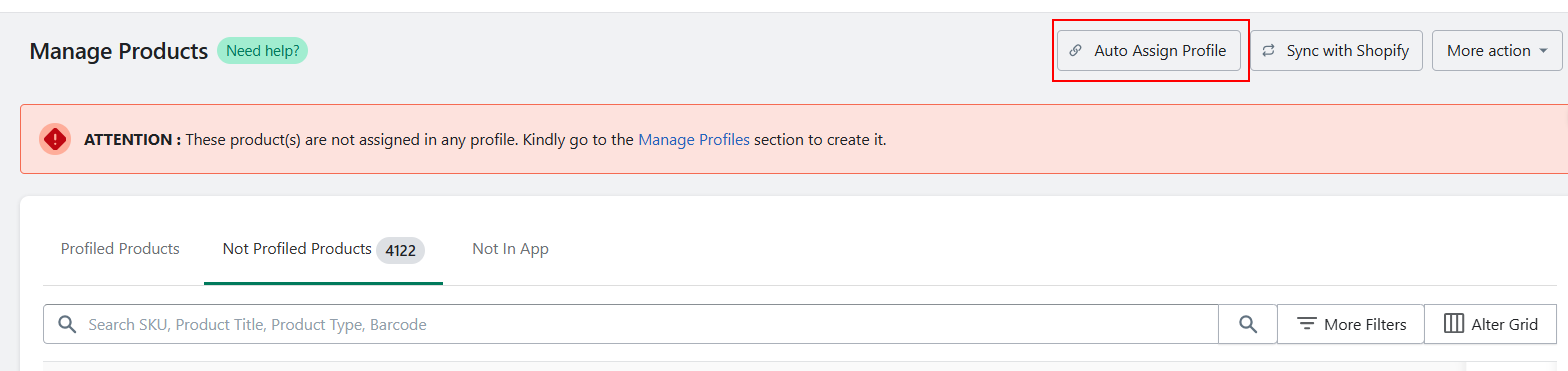Click the 4122 count badge
The height and width of the screenshot is (371, 1568).
coord(400,250)
